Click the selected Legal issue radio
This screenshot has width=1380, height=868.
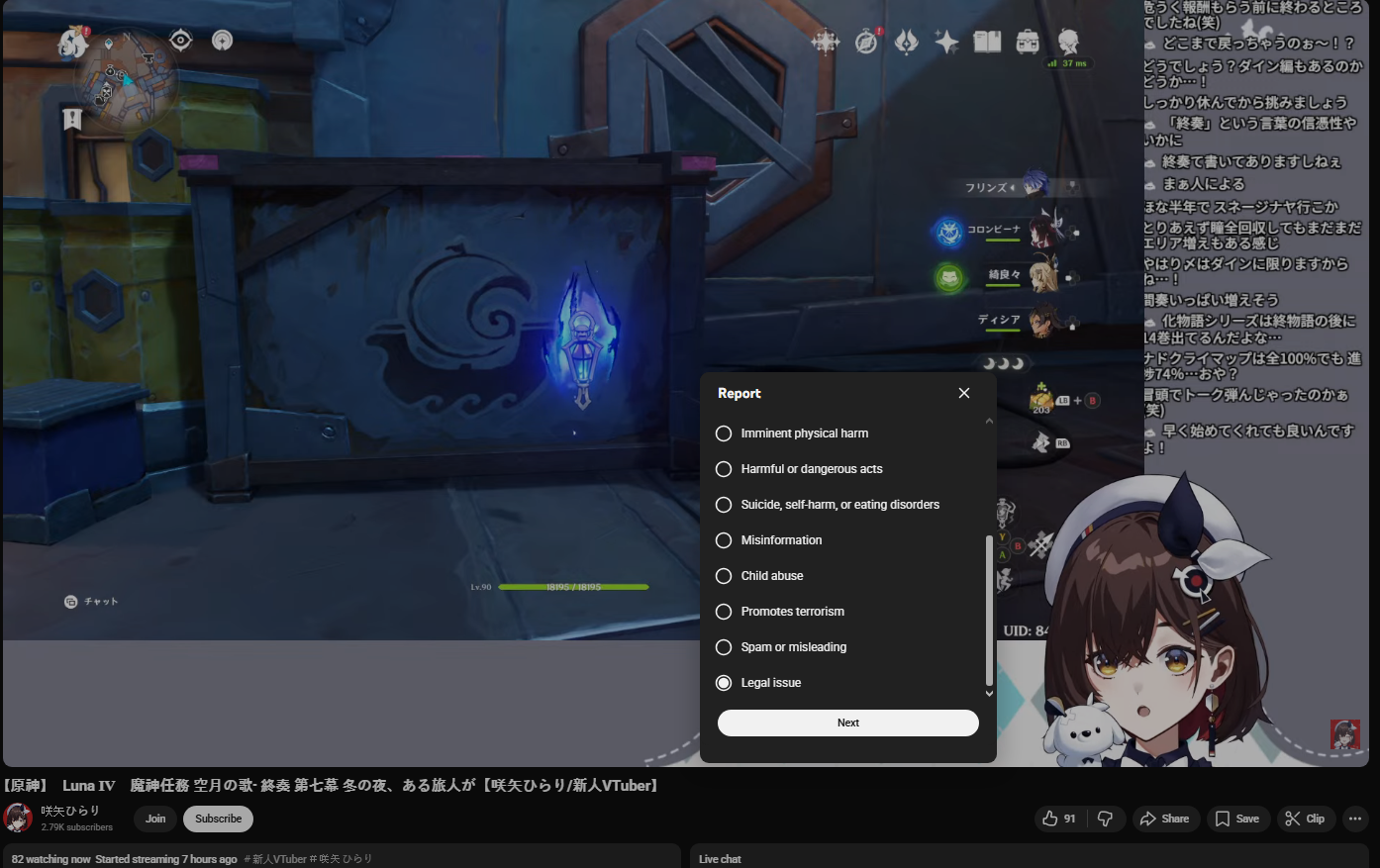(724, 683)
